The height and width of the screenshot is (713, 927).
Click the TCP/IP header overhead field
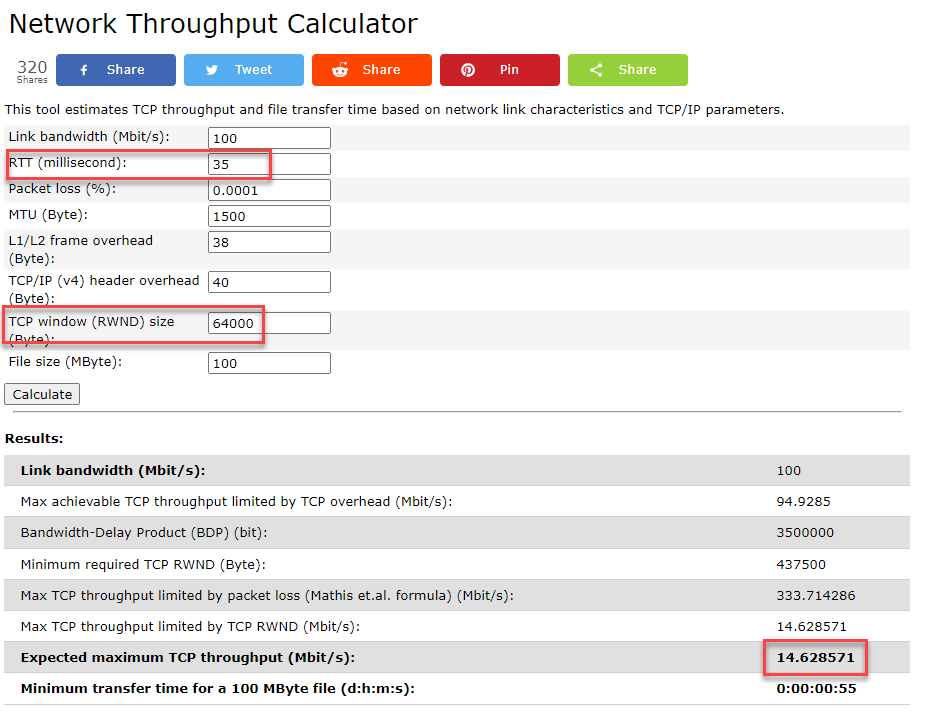click(269, 282)
